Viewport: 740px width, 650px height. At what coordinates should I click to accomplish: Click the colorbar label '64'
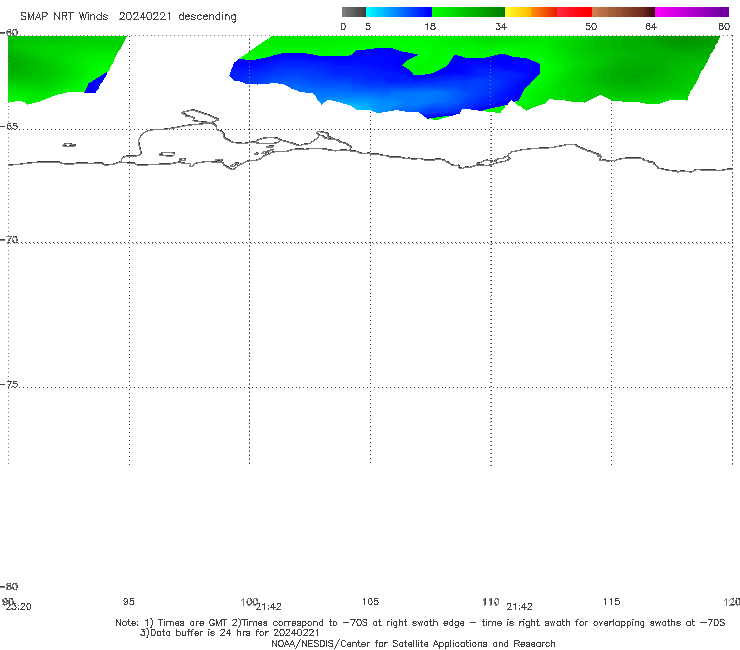click(651, 27)
